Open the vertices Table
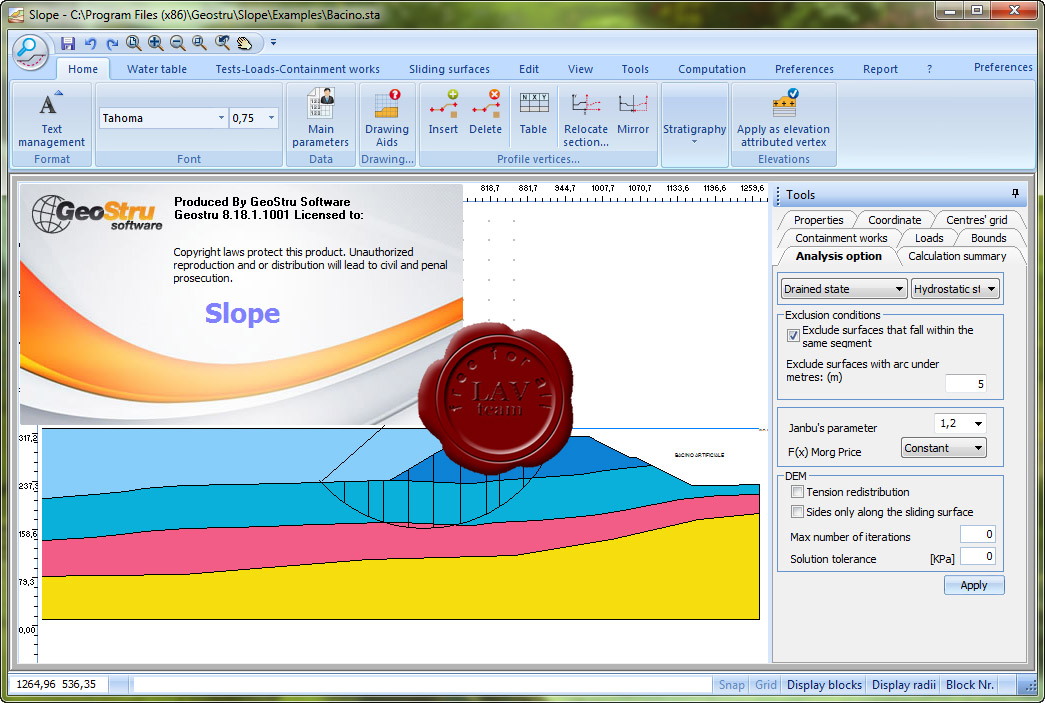The width and height of the screenshot is (1045, 703). point(533,112)
